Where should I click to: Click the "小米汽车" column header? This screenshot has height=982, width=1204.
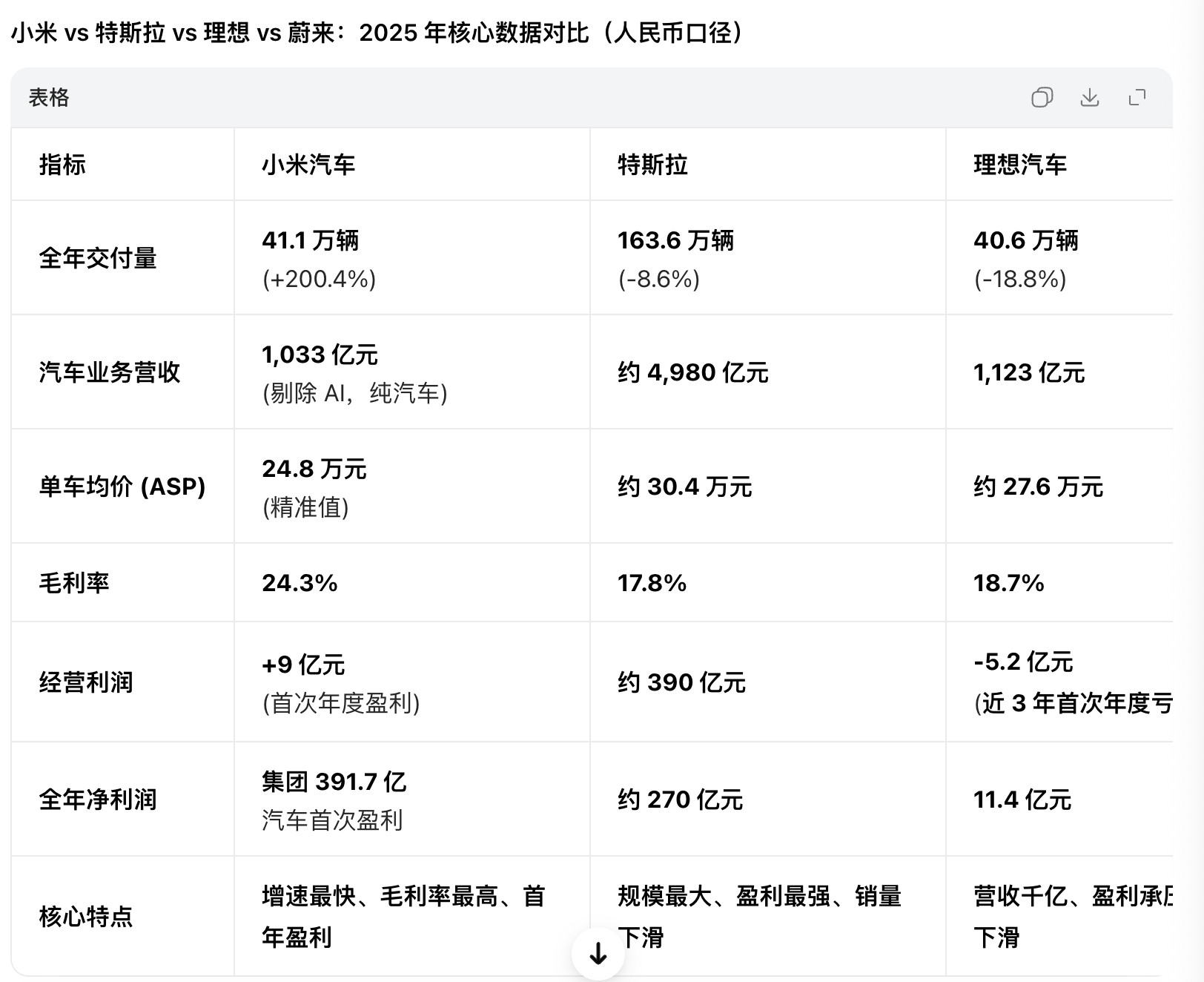(x=308, y=165)
